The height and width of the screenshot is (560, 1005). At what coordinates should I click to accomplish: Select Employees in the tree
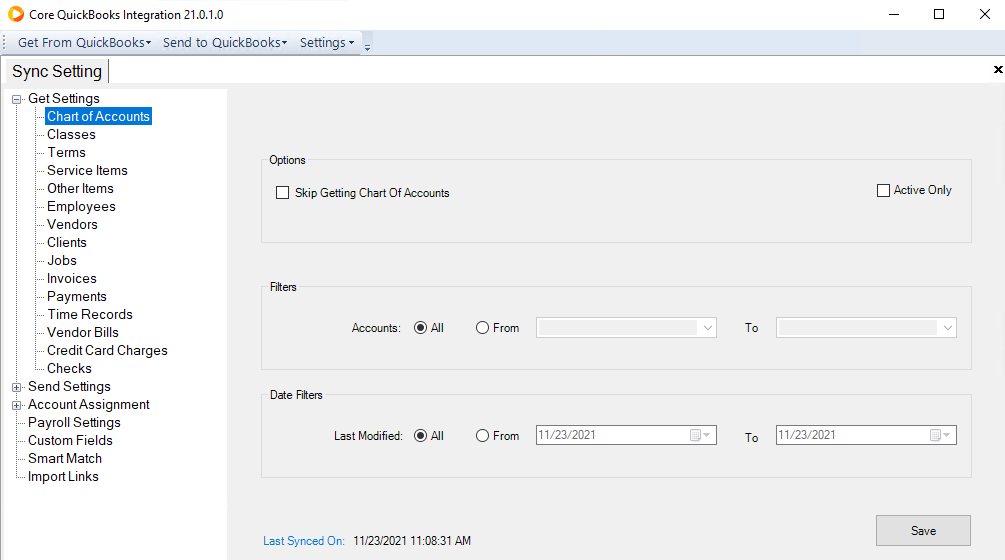point(81,206)
